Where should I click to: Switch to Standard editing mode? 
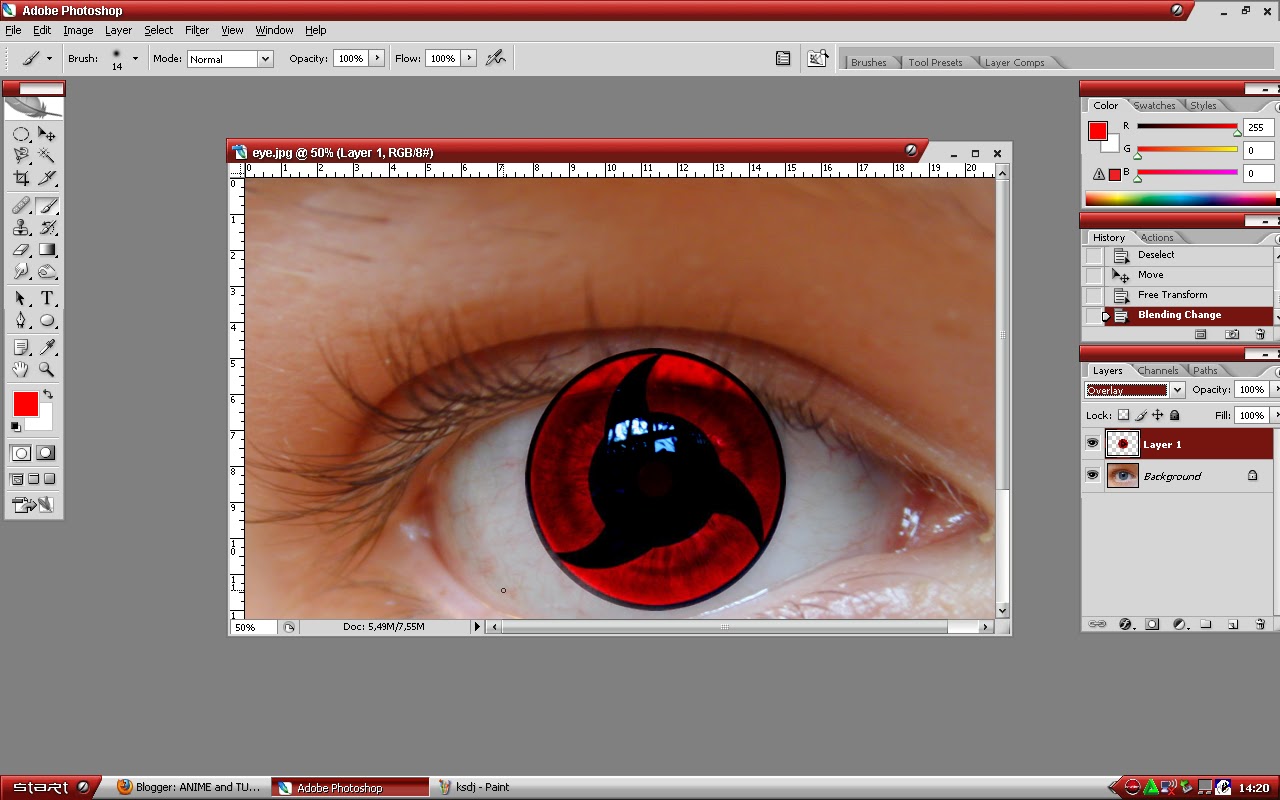[x=21, y=453]
